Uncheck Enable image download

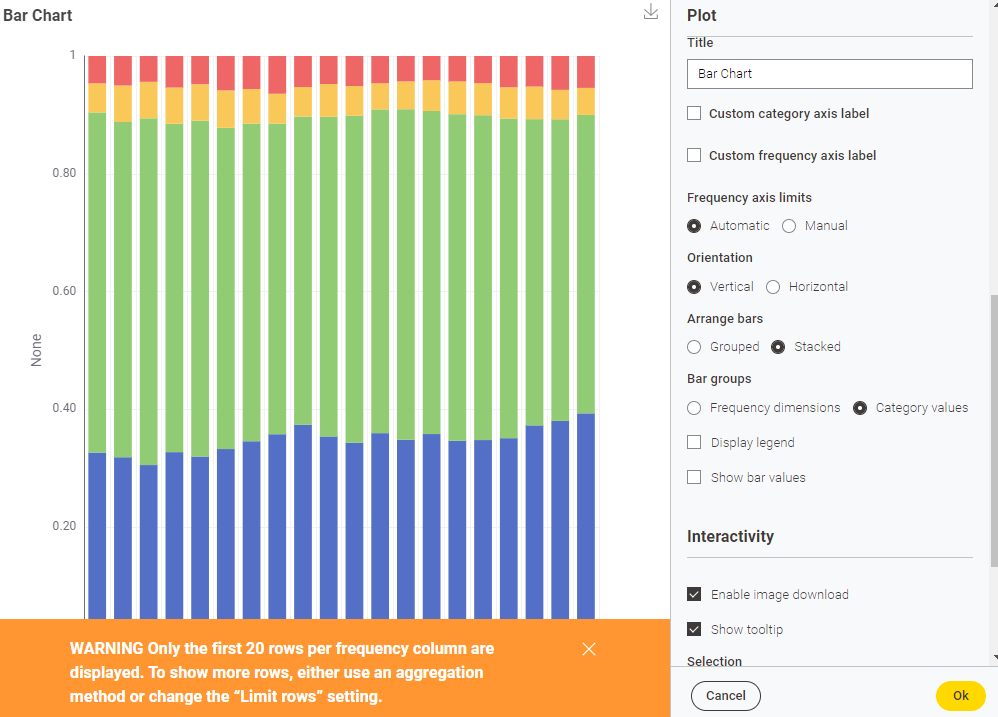(x=694, y=594)
